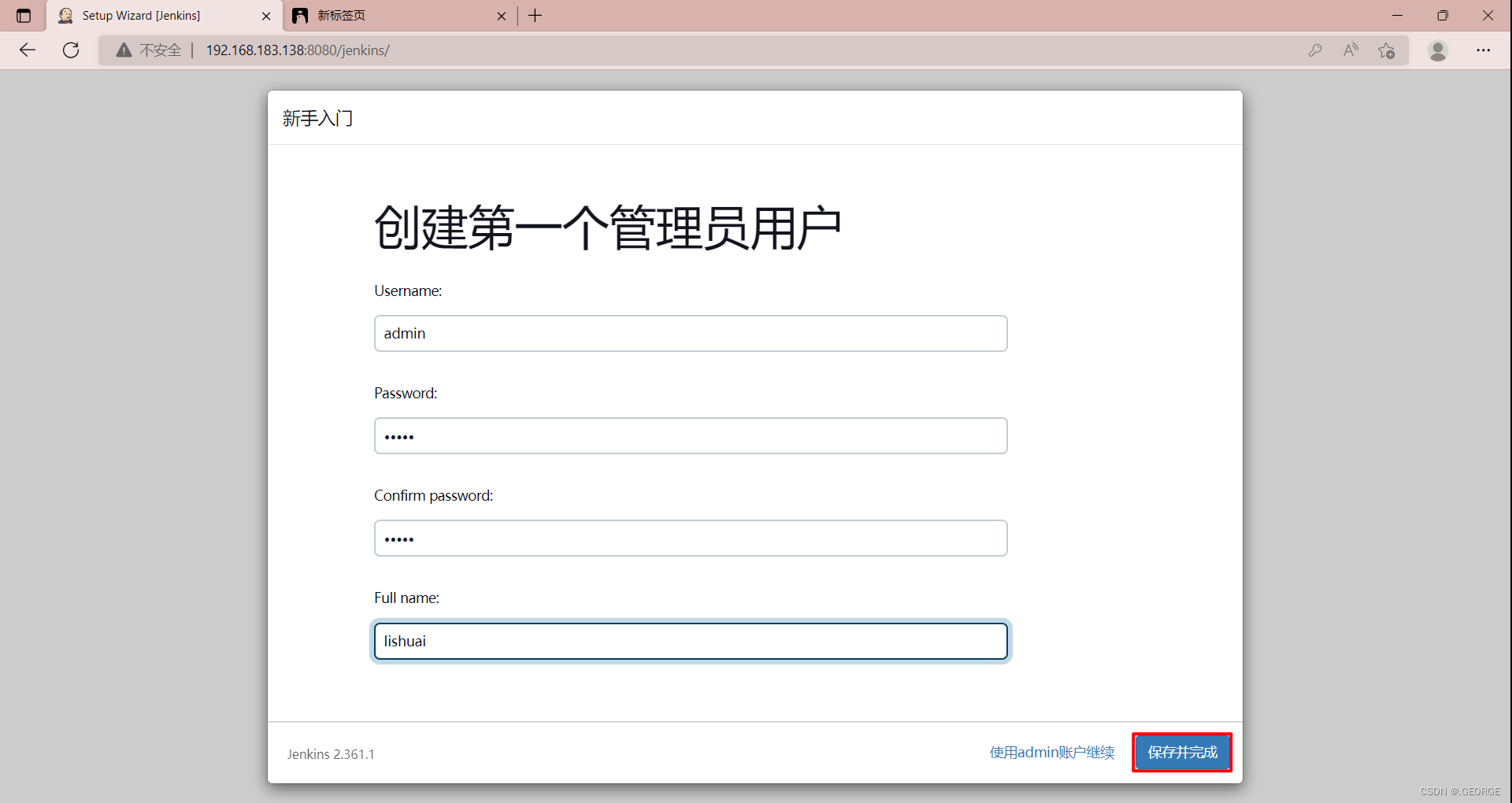Open browser settings and more menu
The image size is (1512, 803).
tap(1484, 50)
